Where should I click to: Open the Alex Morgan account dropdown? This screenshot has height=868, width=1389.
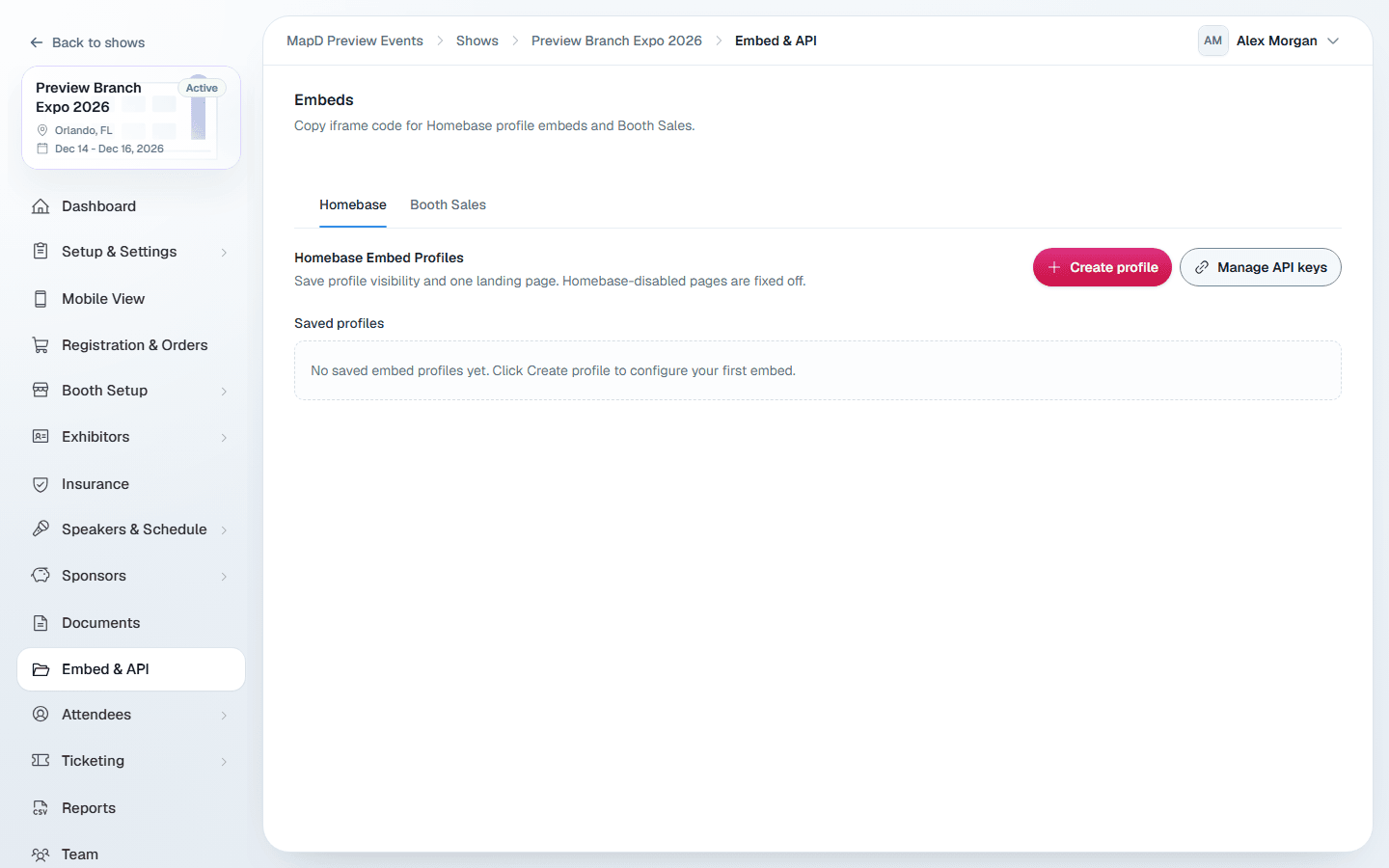[x=1269, y=41]
